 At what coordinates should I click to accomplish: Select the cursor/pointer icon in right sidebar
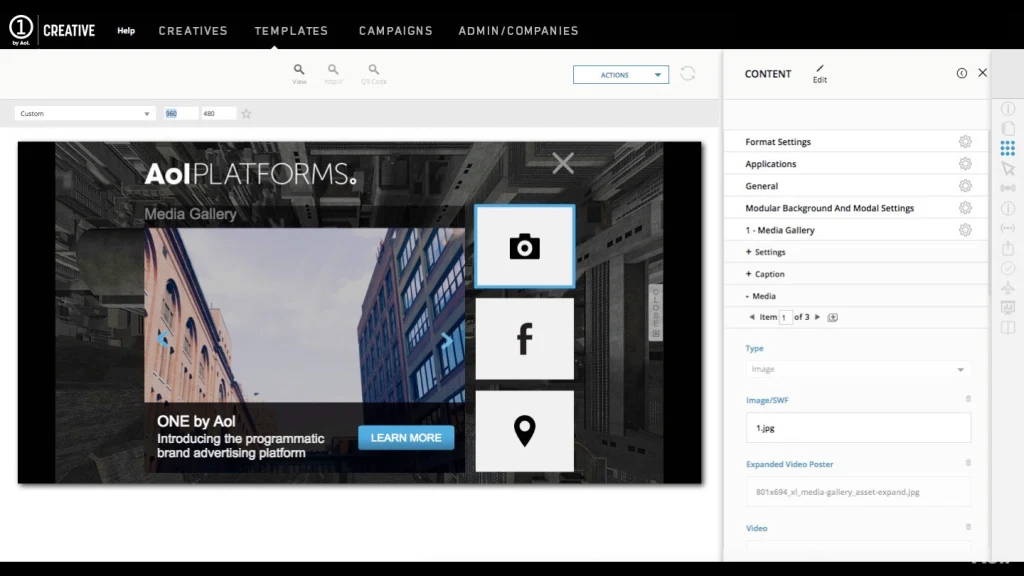1007,168
